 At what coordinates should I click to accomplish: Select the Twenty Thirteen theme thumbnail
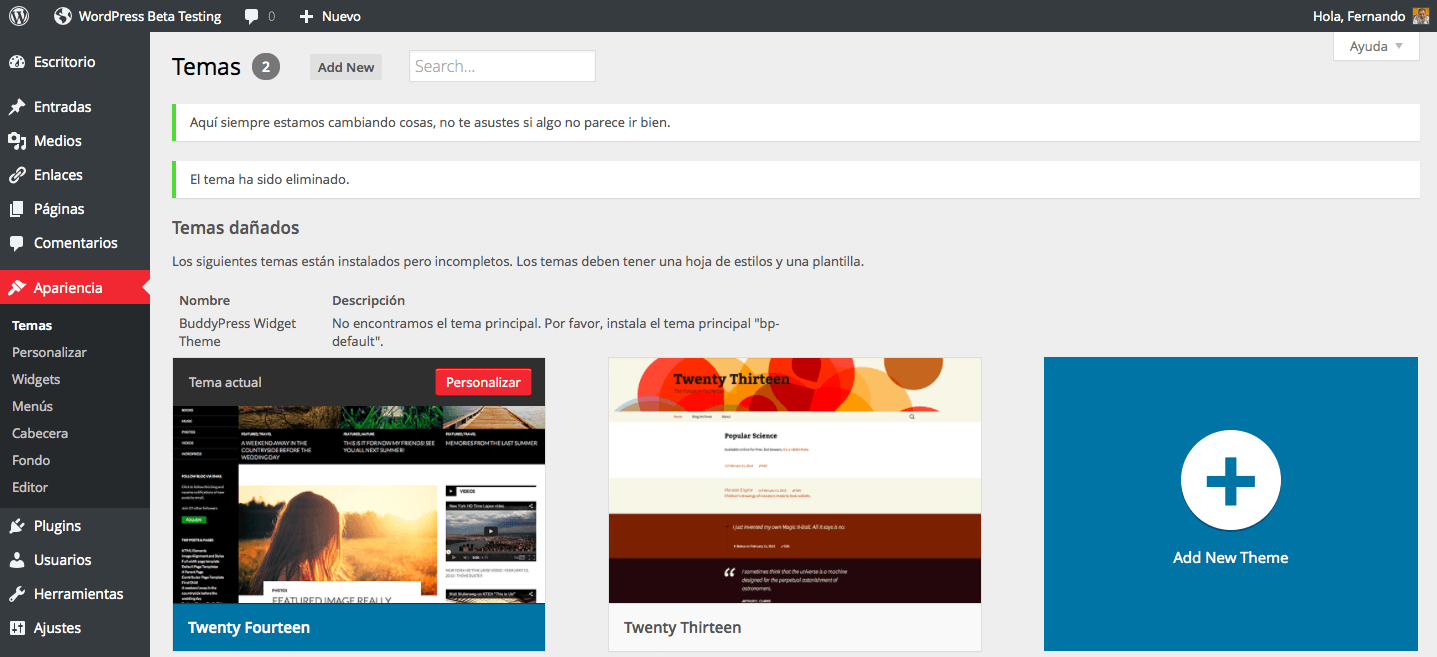[x=794, y=480]
